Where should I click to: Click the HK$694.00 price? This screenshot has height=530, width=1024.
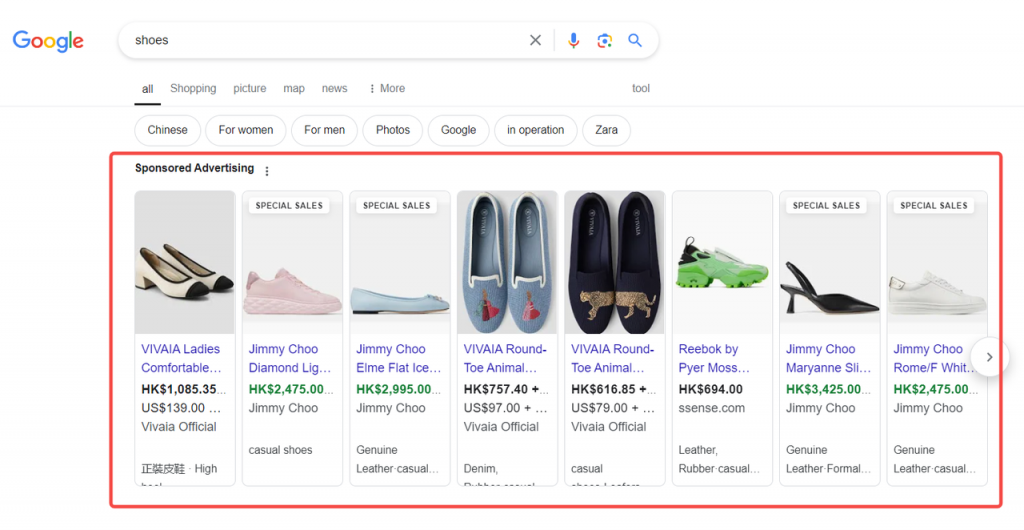[x=711, y=389]
